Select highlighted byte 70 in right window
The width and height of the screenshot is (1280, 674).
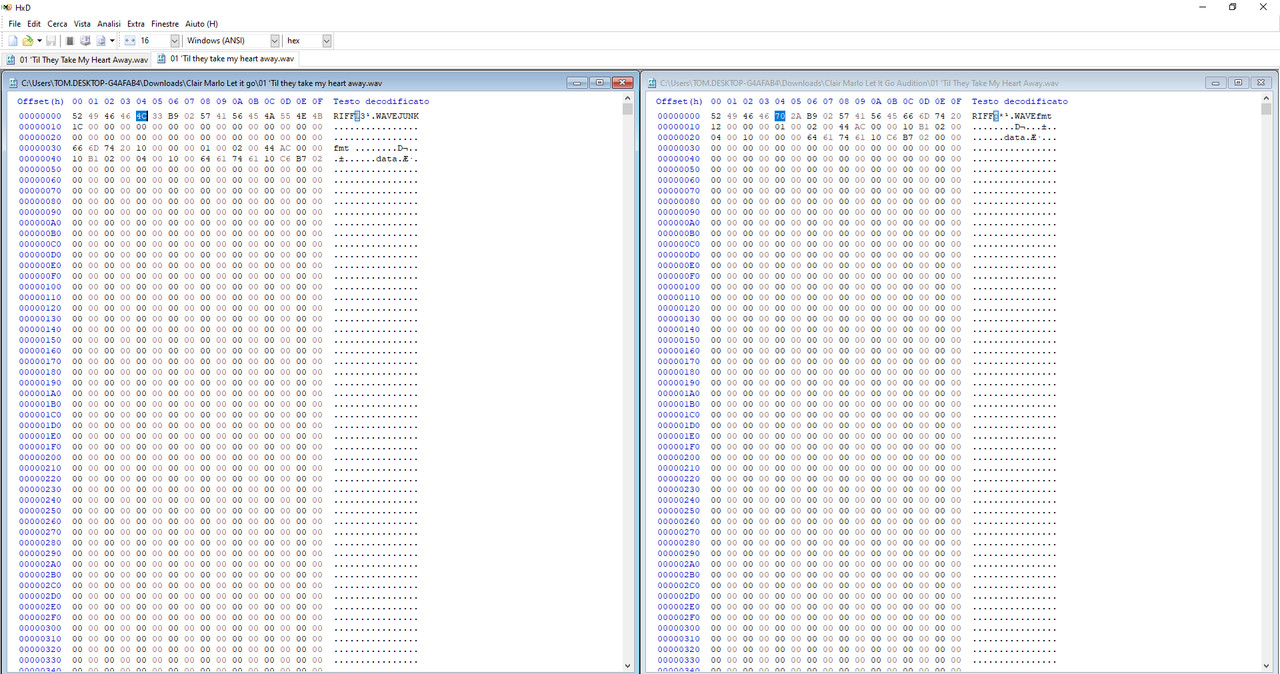click(780, 116)
